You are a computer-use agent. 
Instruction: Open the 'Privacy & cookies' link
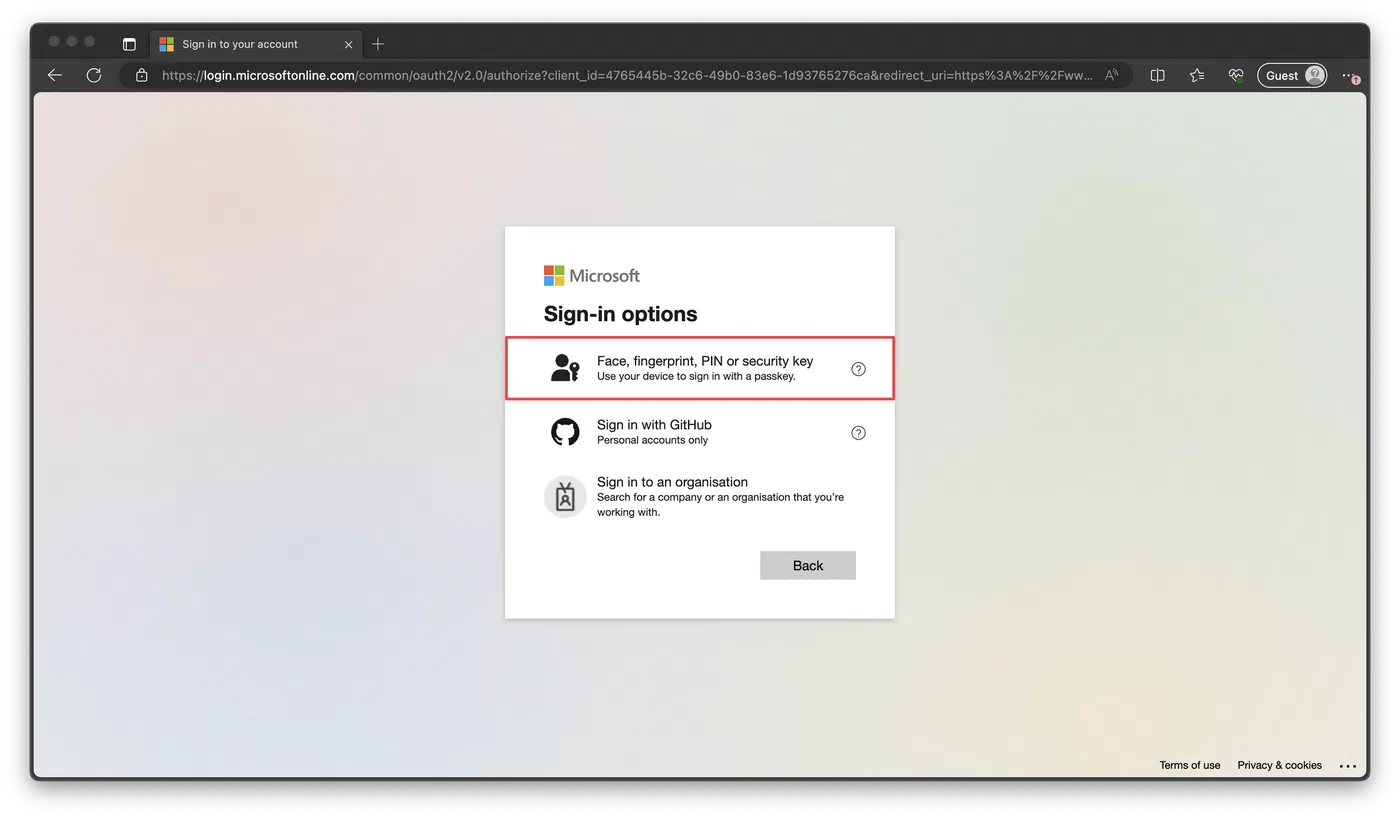(1280, 765)
